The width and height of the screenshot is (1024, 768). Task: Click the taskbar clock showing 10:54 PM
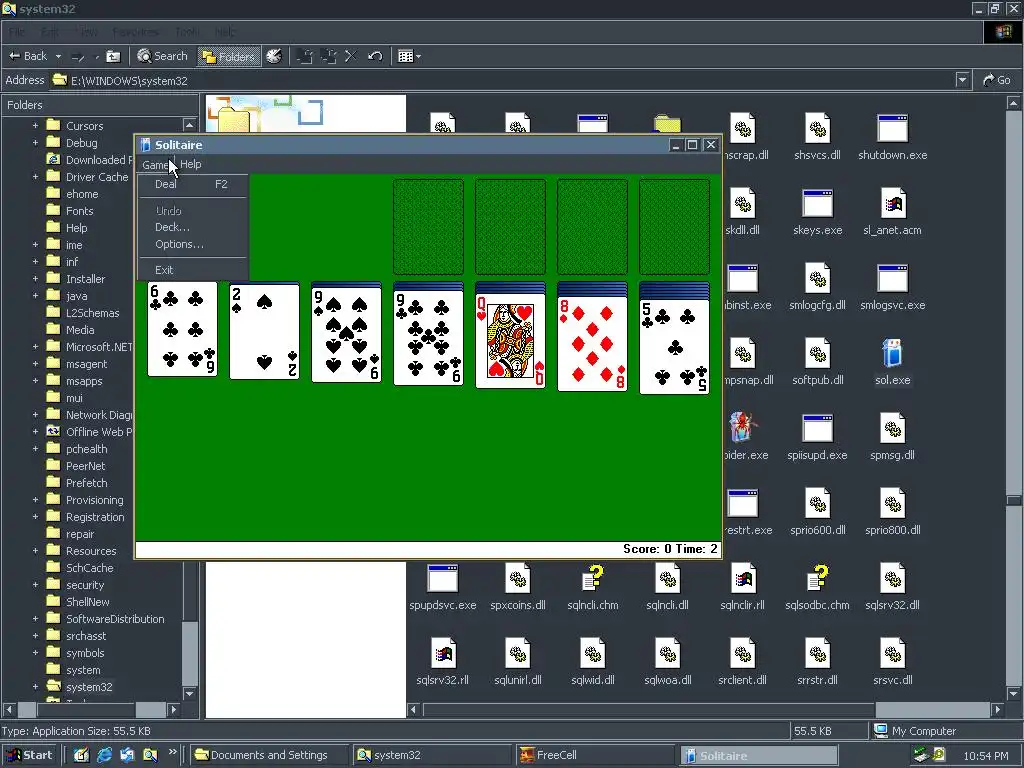985,756
